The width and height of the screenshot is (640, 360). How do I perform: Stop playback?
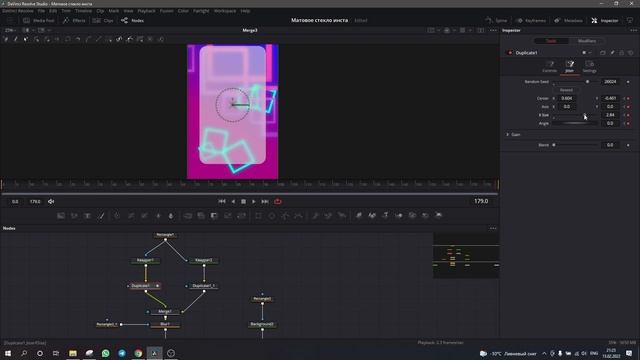pos(243,201)
